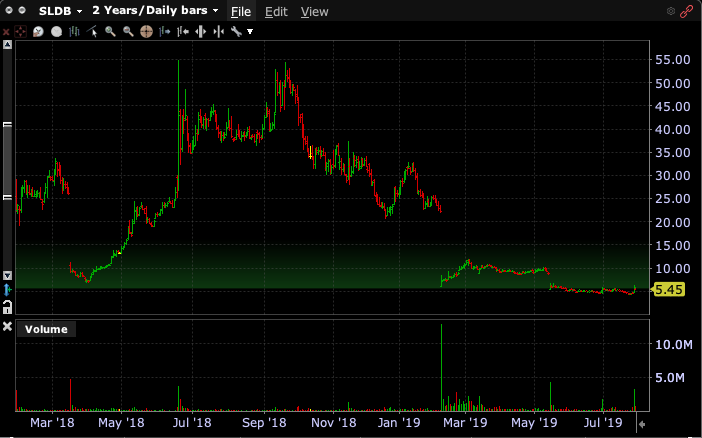Click the 10.0M volume axis label
The width and height of the screenshot is (702, 438).
(674, 344)
